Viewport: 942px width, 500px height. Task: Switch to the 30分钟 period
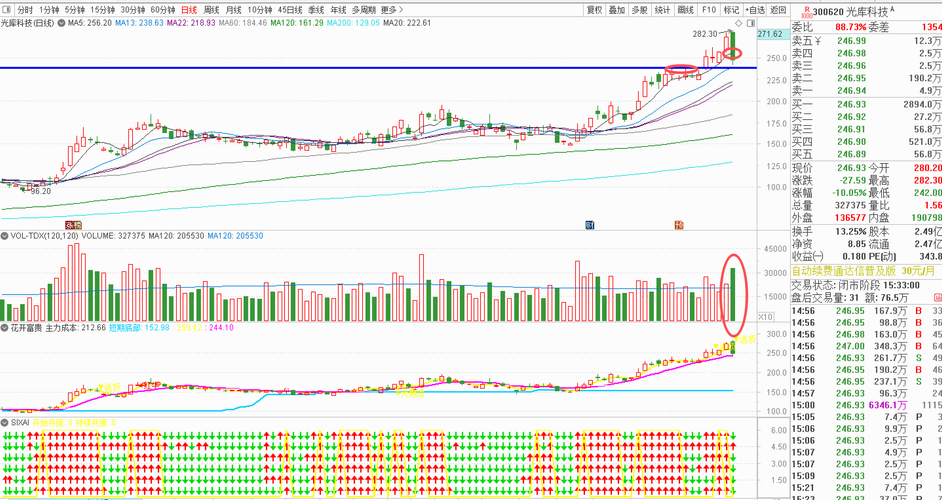coord(132,10)
